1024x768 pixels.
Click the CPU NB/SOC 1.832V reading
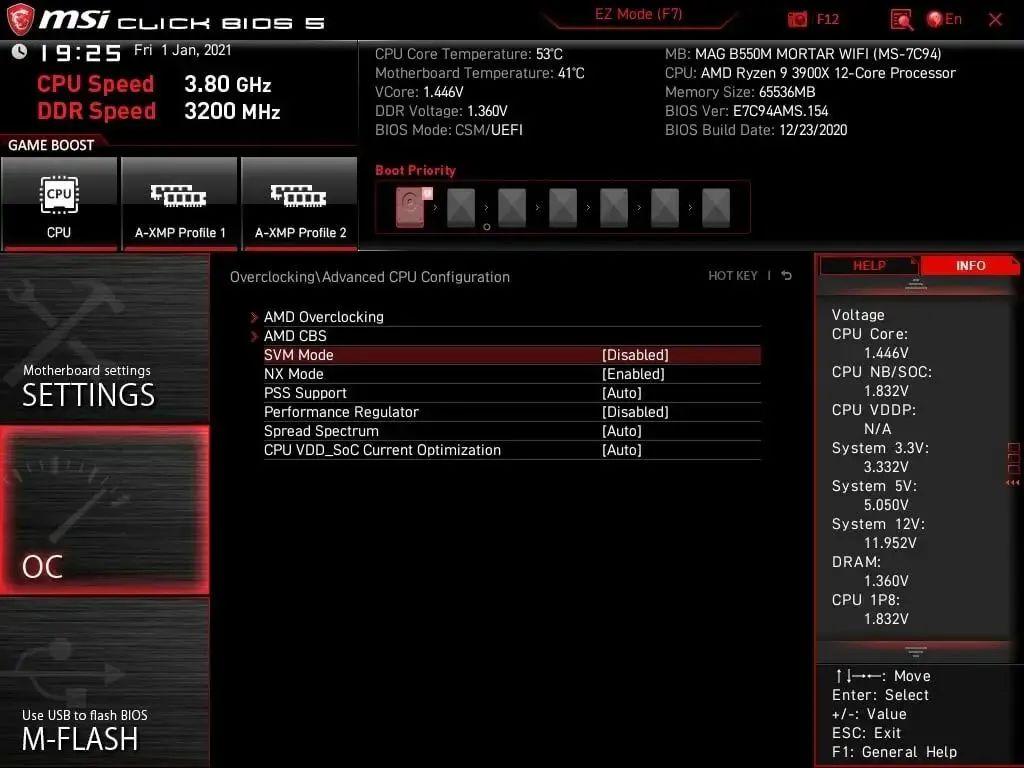point(886,391)
